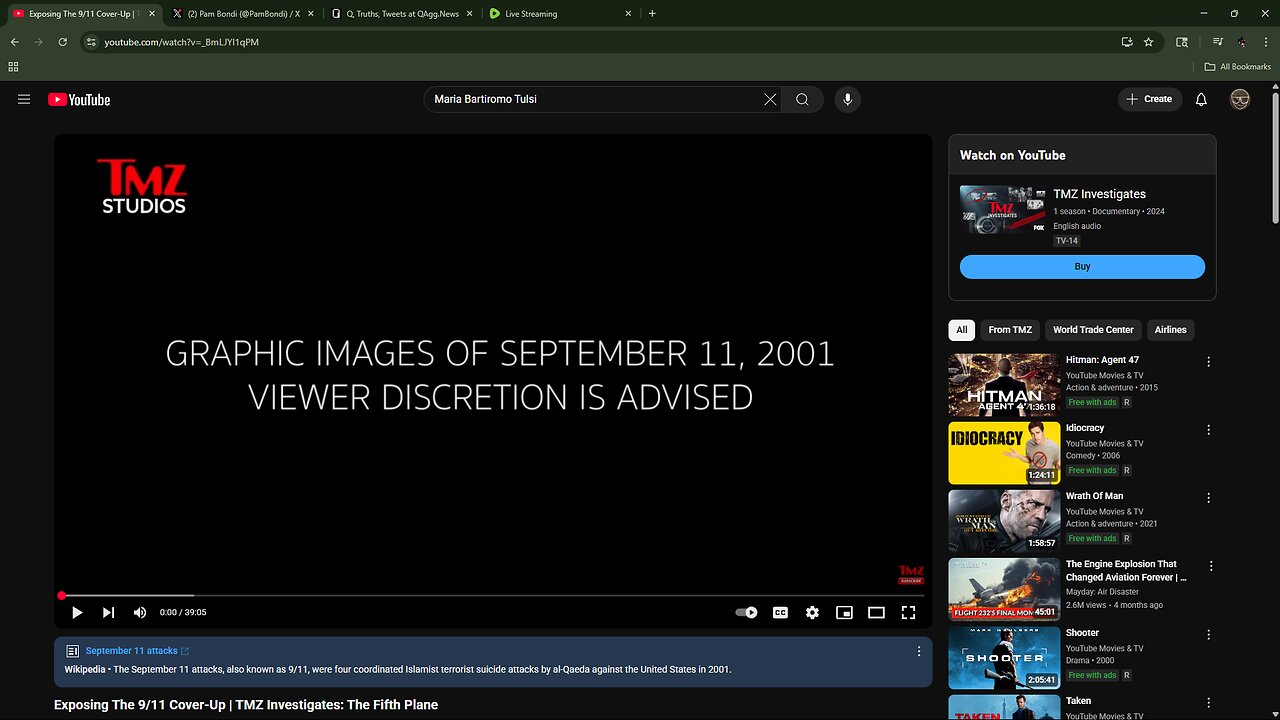Click the magnifier search button
The width and height of the screenshot is (1280, 720).
802,99
